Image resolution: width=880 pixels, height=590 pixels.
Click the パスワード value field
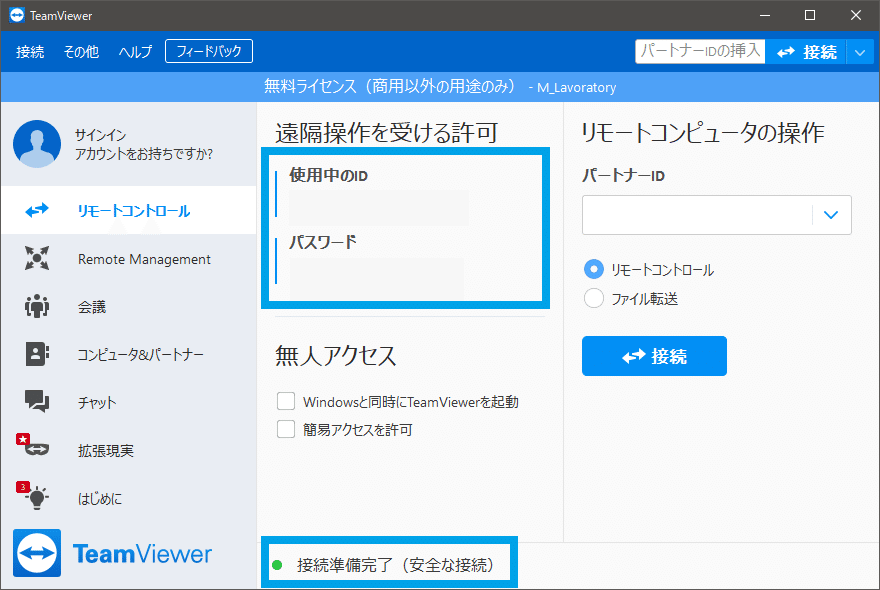point(377,277)
